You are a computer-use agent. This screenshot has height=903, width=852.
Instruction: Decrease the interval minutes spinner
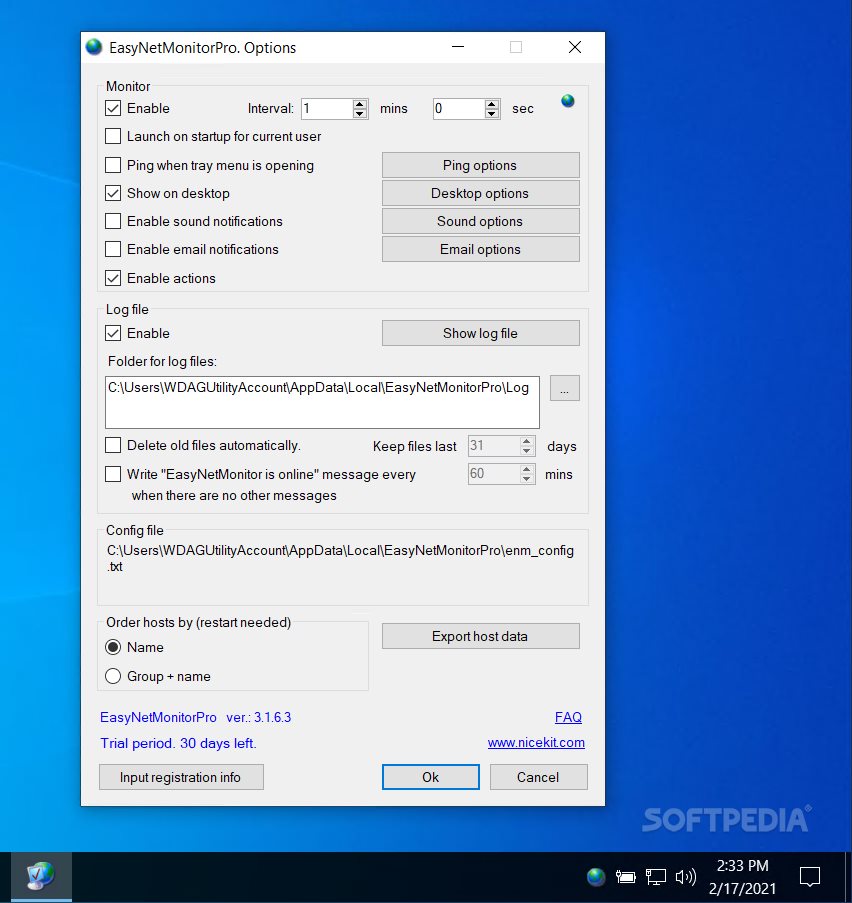coord(360,113)
